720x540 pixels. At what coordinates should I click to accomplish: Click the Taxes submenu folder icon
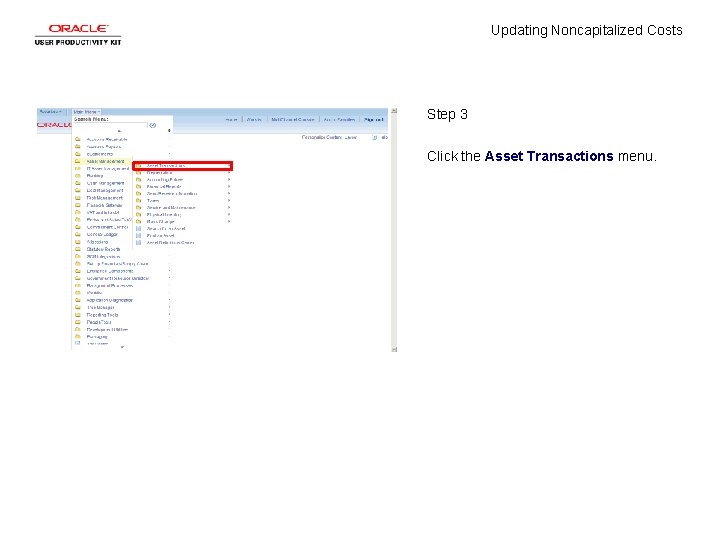[x=138, y=200]
